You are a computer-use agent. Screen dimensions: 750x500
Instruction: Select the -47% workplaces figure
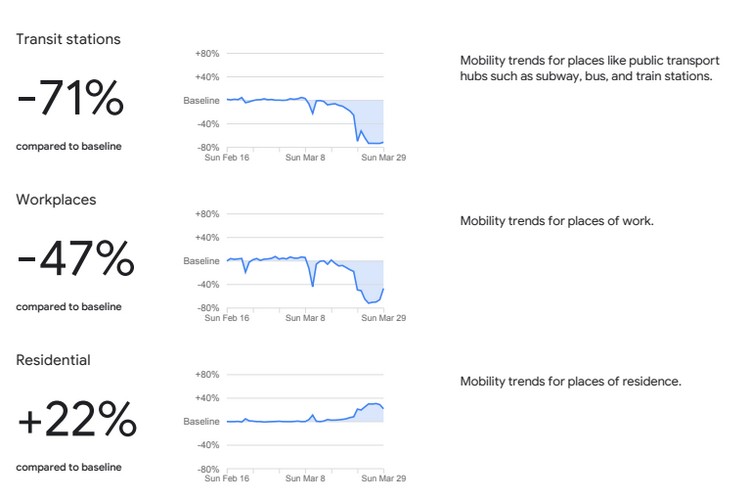[76, 260]
